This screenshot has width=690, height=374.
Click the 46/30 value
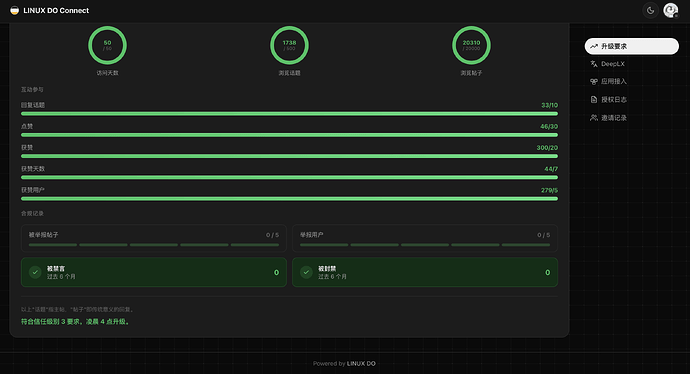[549, 126]
